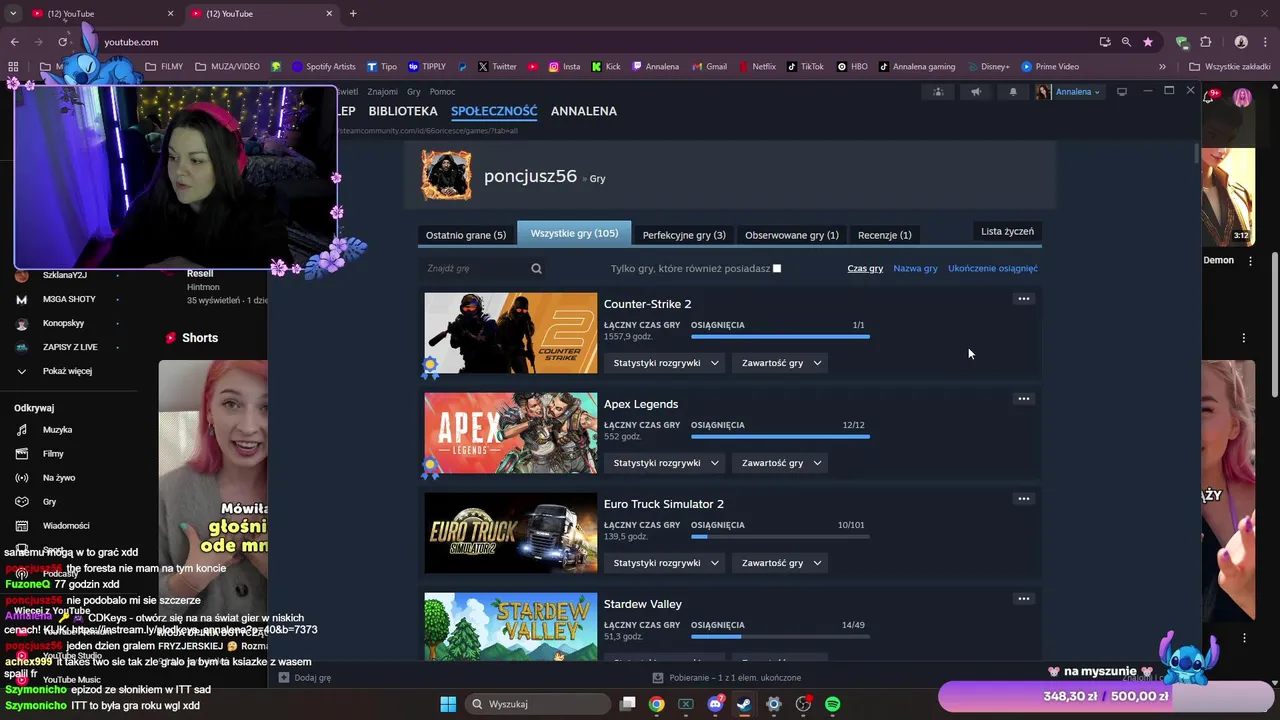1280x720 pixels.
Task: Open options menu for Counter-Strike 2
Action: tap(1023, 299)
